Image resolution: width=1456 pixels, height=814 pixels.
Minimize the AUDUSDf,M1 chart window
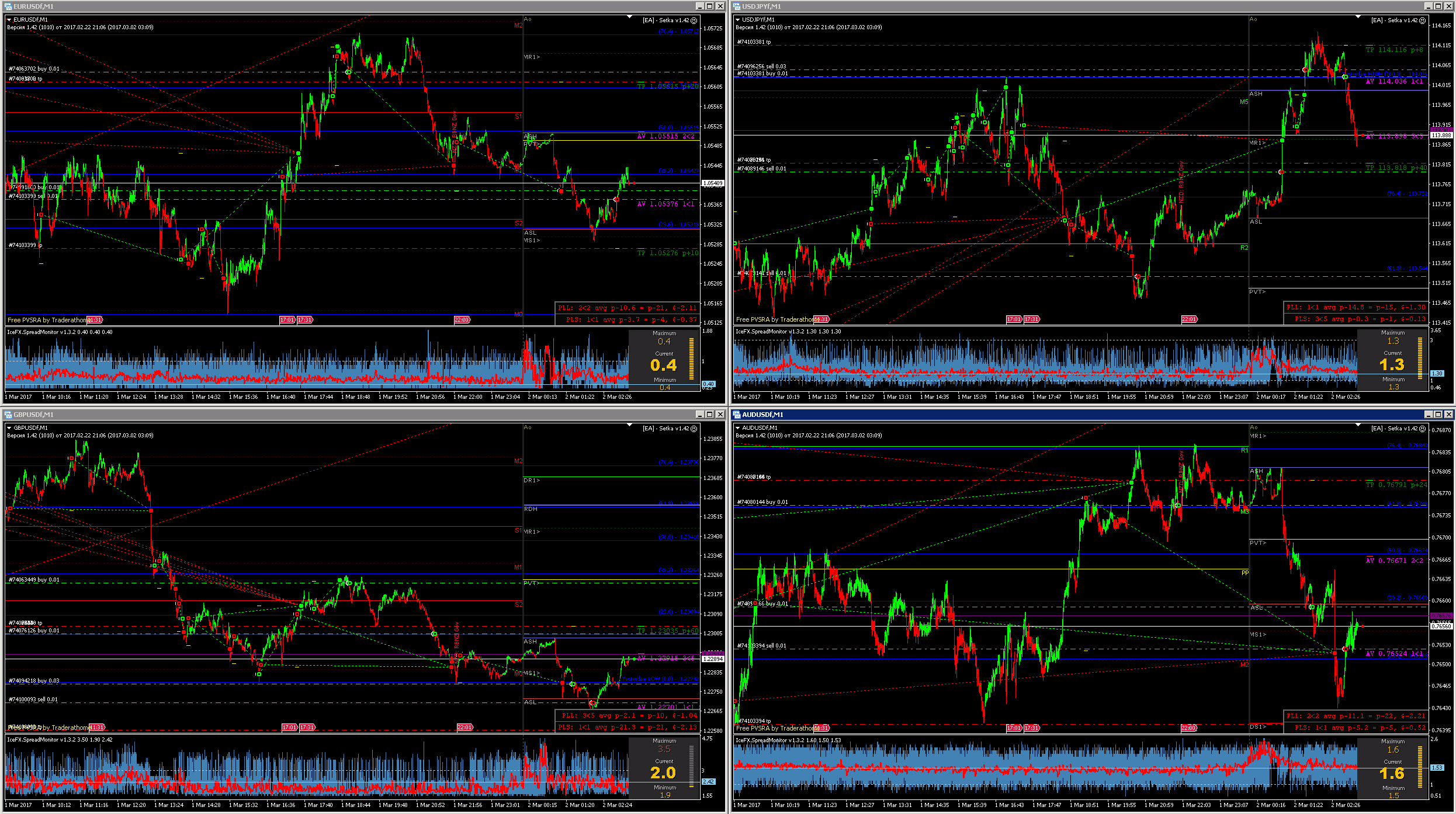[1429, 415]
